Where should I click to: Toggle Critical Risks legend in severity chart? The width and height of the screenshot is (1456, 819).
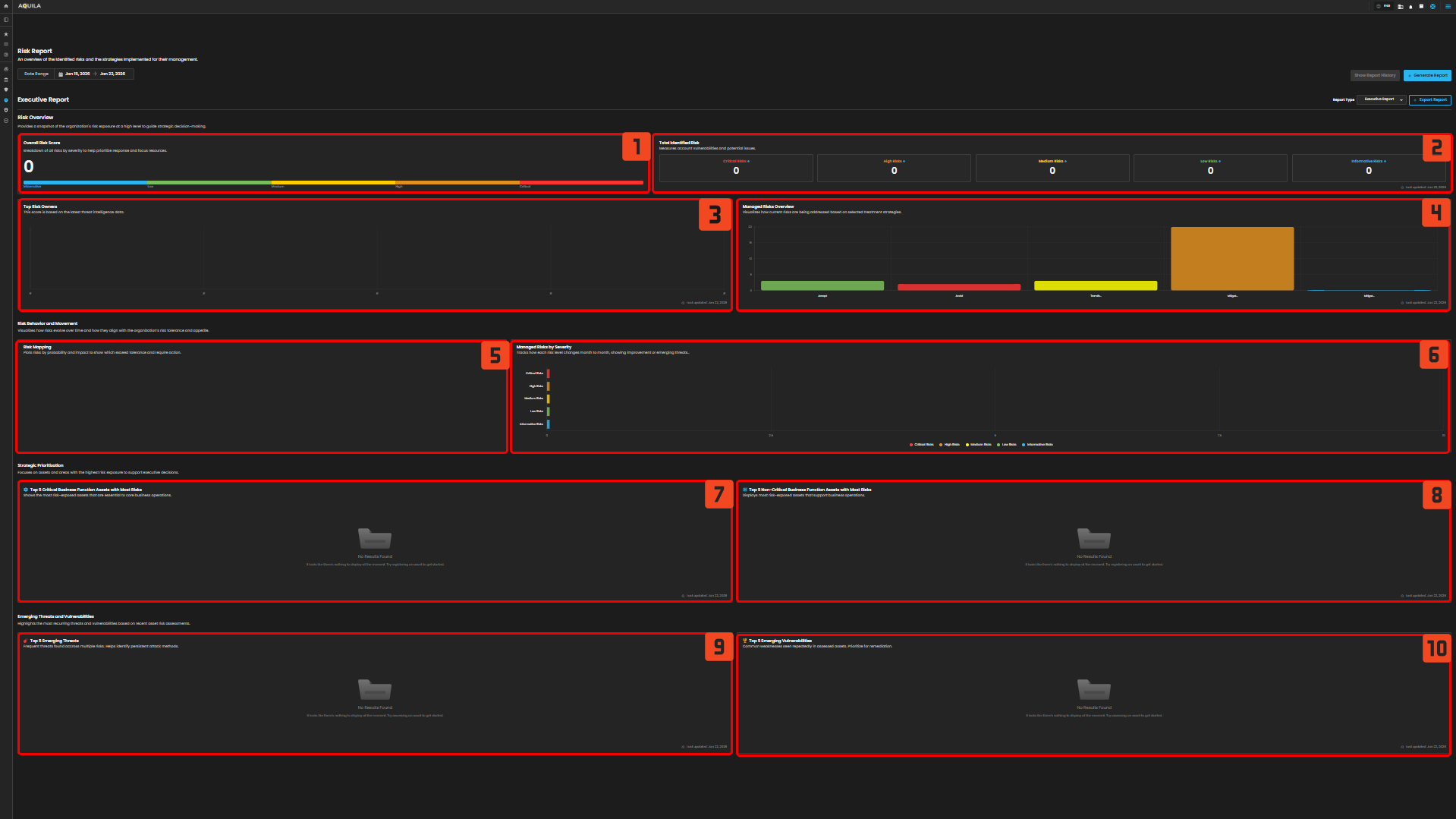922,445
